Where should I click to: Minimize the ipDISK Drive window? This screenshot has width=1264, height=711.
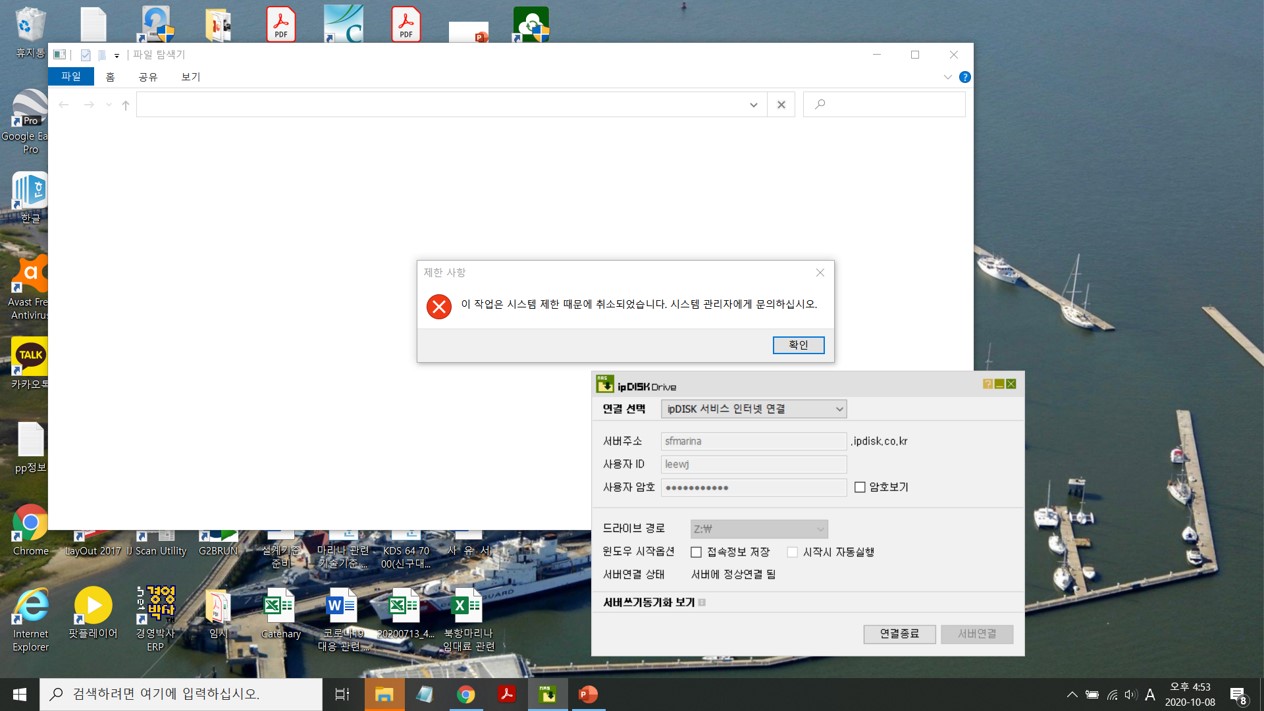[x=999, y=384]
